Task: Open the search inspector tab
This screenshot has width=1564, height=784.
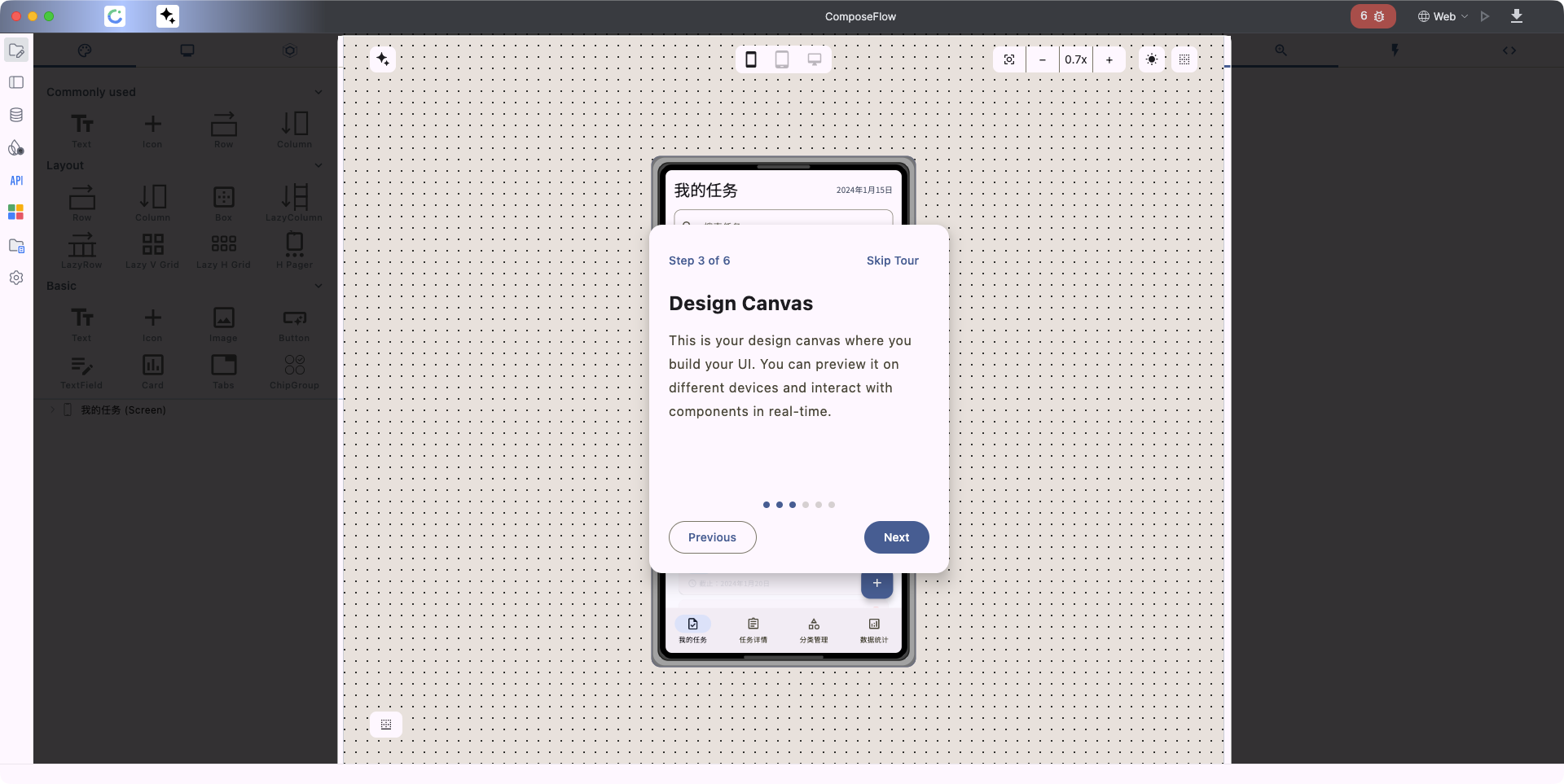Action: [x=1281, y=50]
